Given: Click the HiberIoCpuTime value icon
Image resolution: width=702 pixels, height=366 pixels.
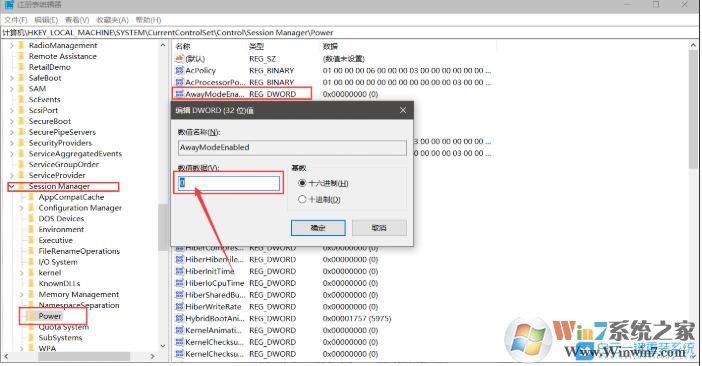Looking at the screenshot, I should (x=180, y=283).
